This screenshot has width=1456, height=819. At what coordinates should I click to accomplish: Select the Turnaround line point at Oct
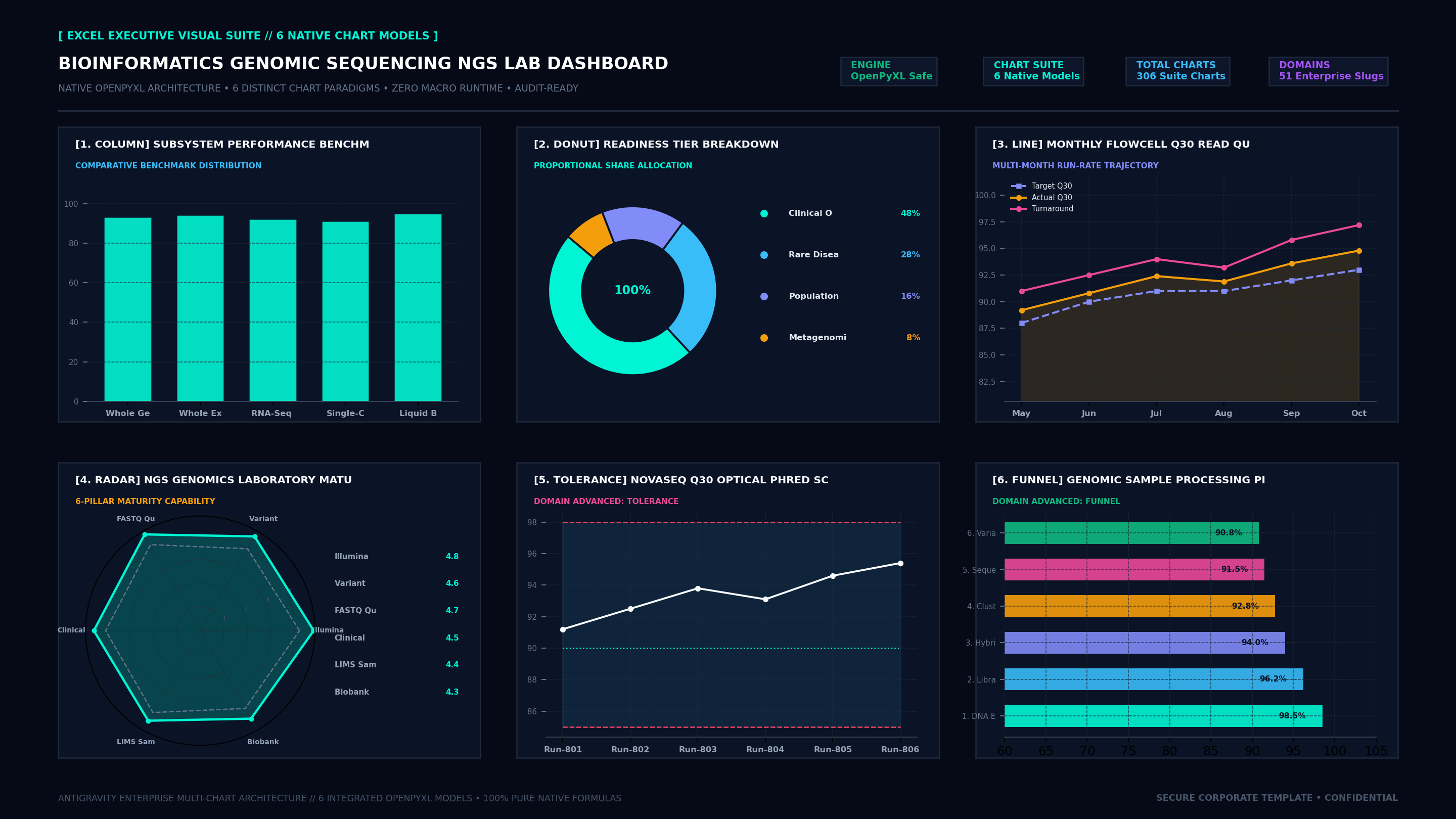1359,225
